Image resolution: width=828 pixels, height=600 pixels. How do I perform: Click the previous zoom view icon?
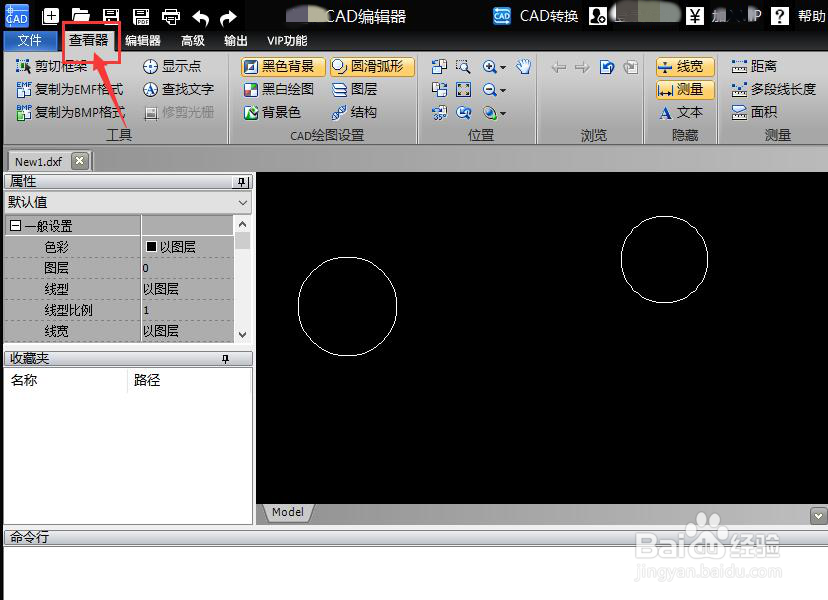[x=463, y=112]
